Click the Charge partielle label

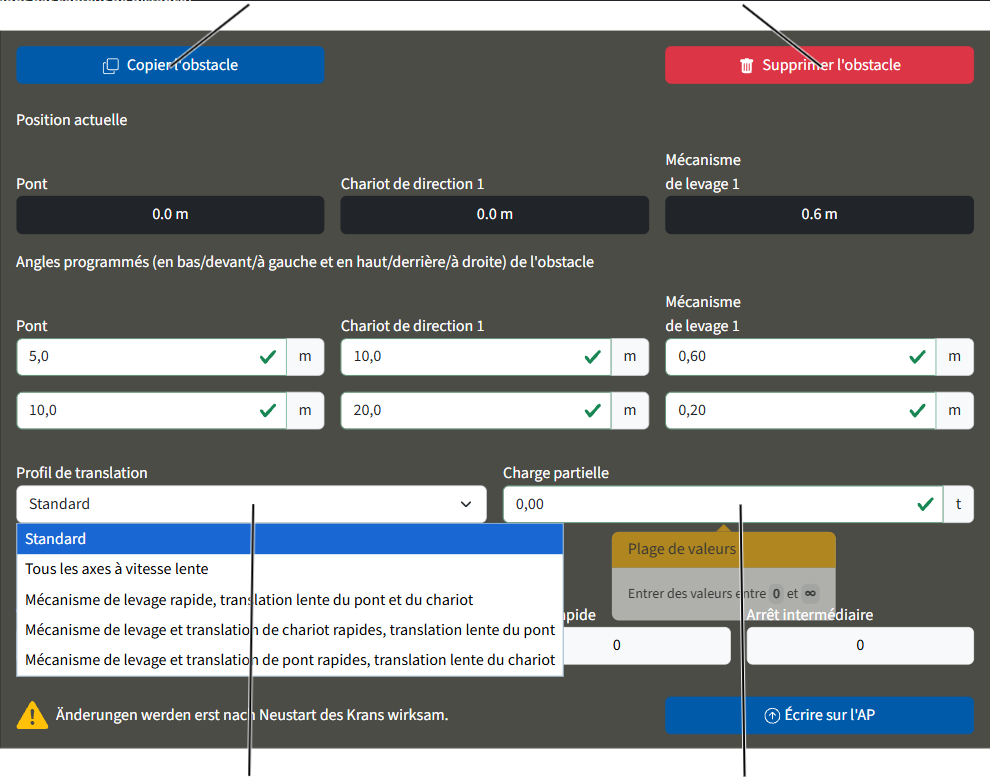(x=556, y=473)
